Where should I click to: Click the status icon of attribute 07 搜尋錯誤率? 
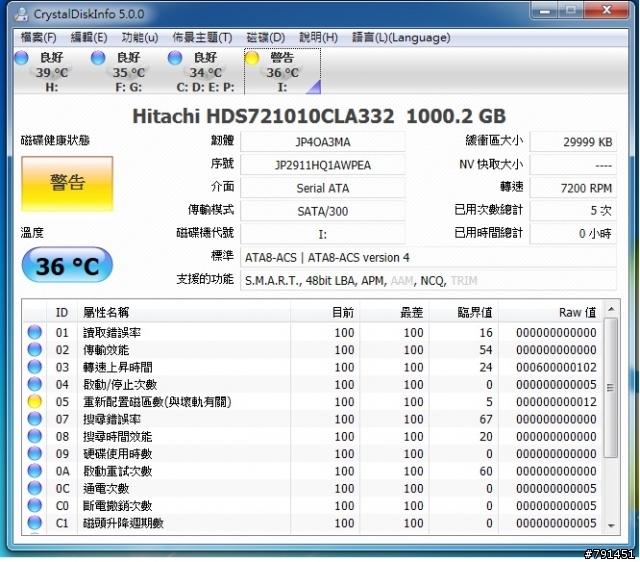click(35, 419)
